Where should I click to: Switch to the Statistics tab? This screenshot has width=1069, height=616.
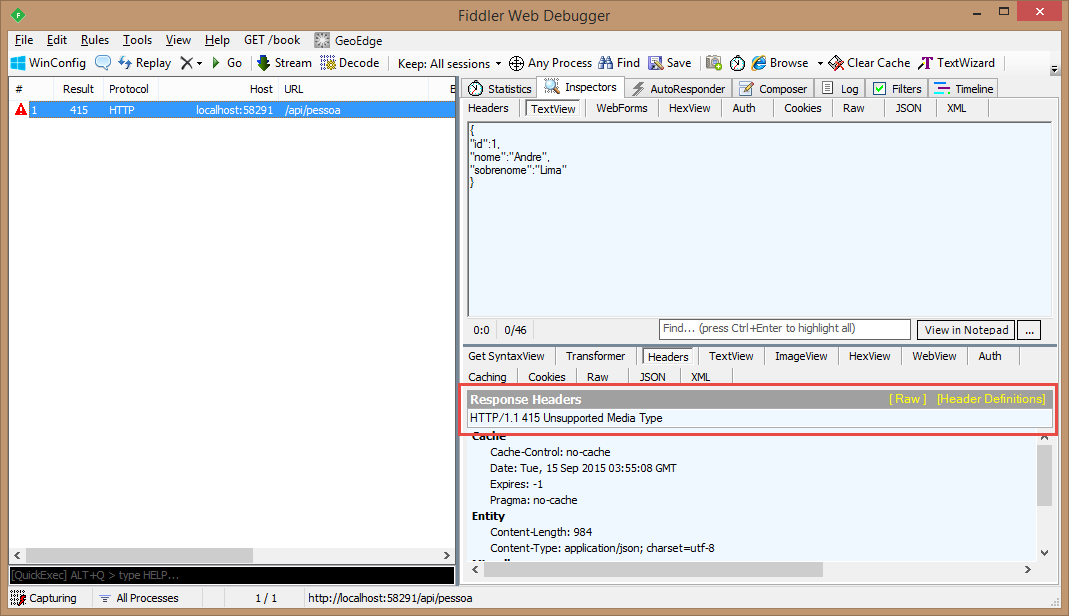[500, 89]
